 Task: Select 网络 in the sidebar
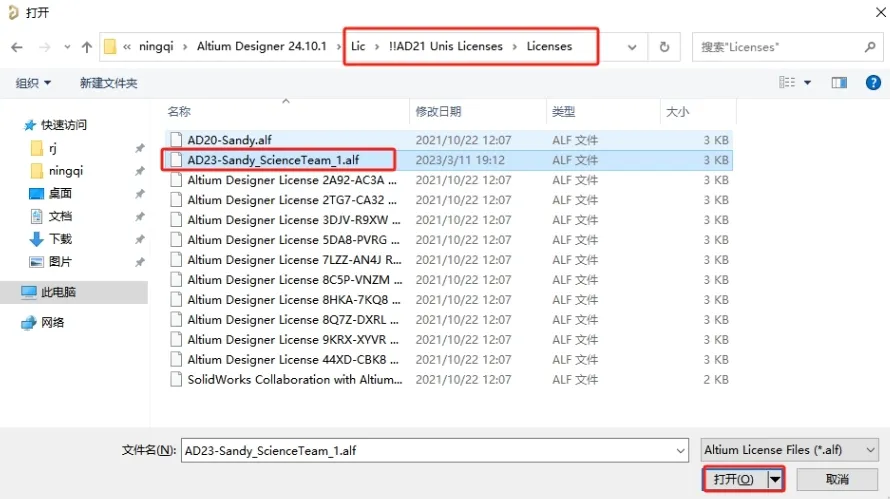coord(52,322)
